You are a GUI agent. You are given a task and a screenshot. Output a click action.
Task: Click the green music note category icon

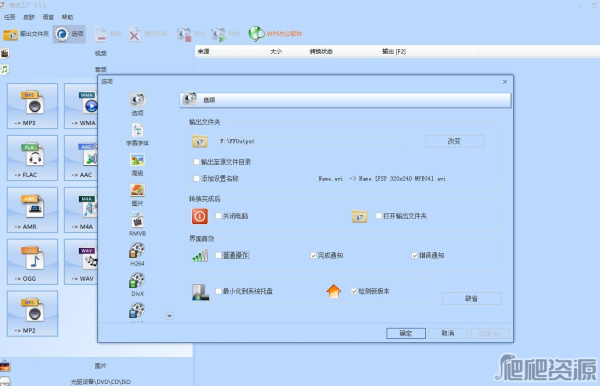(5, 69)
